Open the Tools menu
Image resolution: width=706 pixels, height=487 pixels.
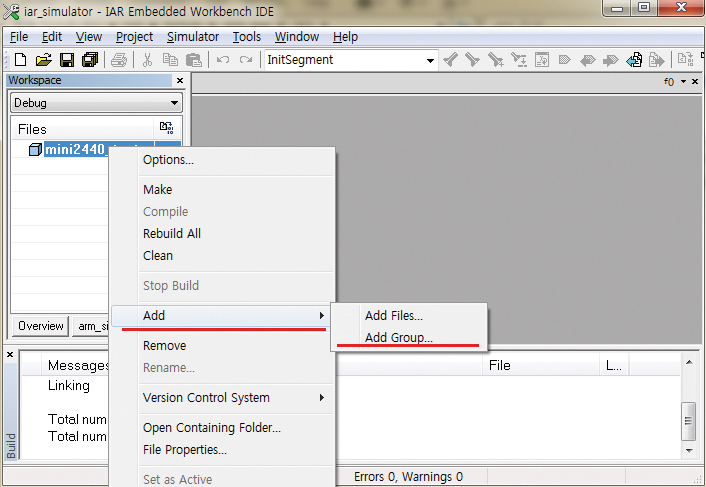point(247,37)
